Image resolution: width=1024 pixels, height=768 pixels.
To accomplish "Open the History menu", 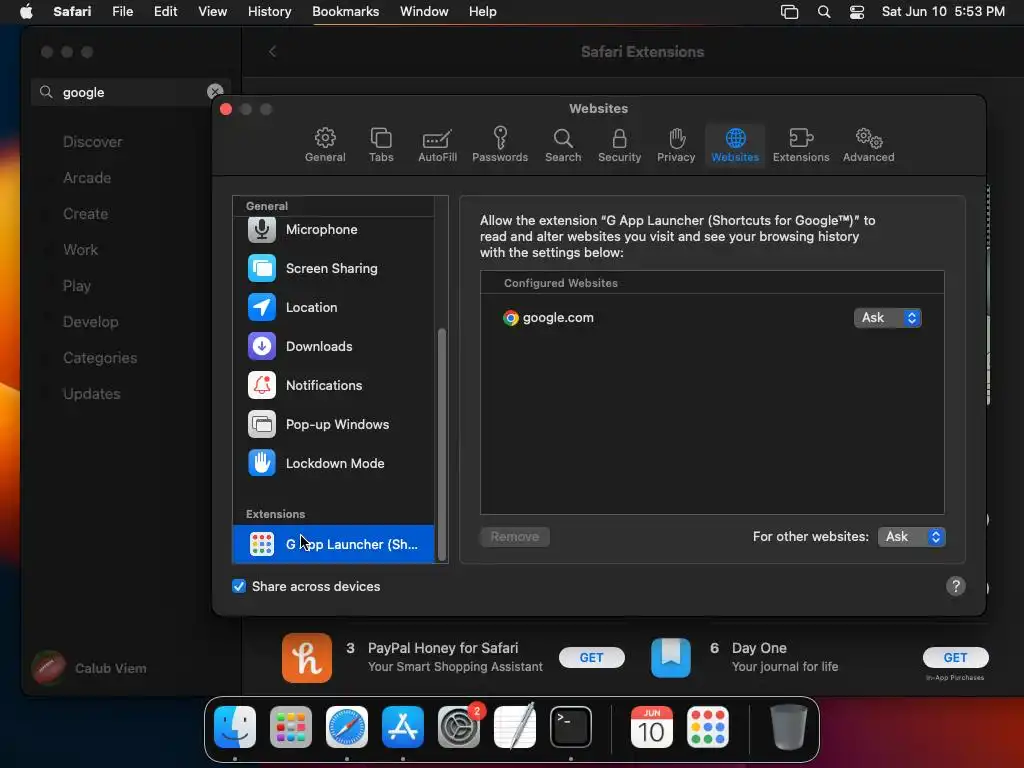I will coord(269,12).
